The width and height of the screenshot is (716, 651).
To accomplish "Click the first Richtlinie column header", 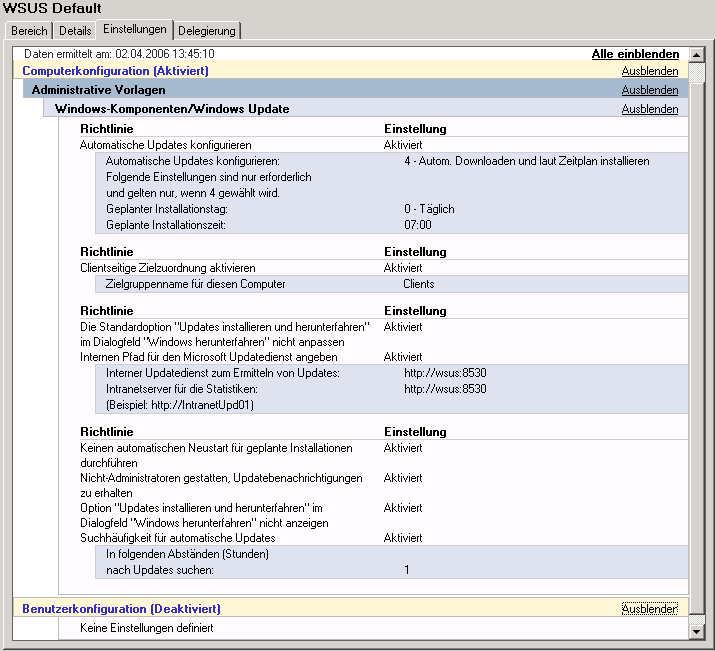I will click(x=107, y=129).
